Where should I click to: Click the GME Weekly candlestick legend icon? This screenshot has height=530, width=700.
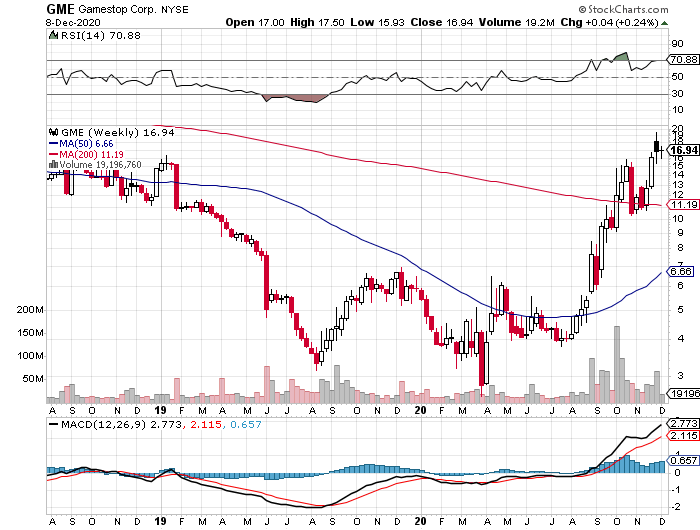(54, 132)
